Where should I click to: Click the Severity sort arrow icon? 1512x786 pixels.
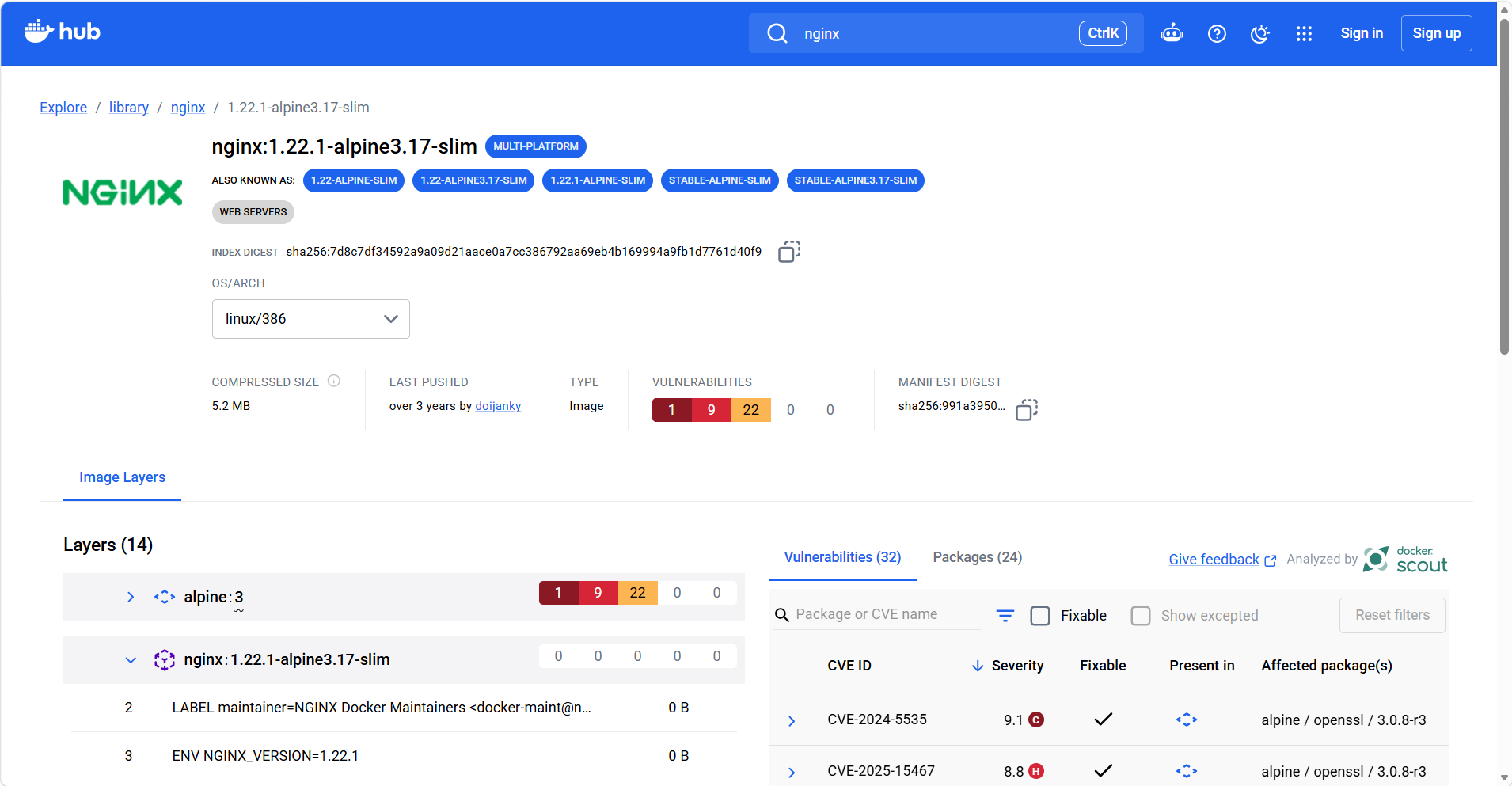click(x=978, y=666)
